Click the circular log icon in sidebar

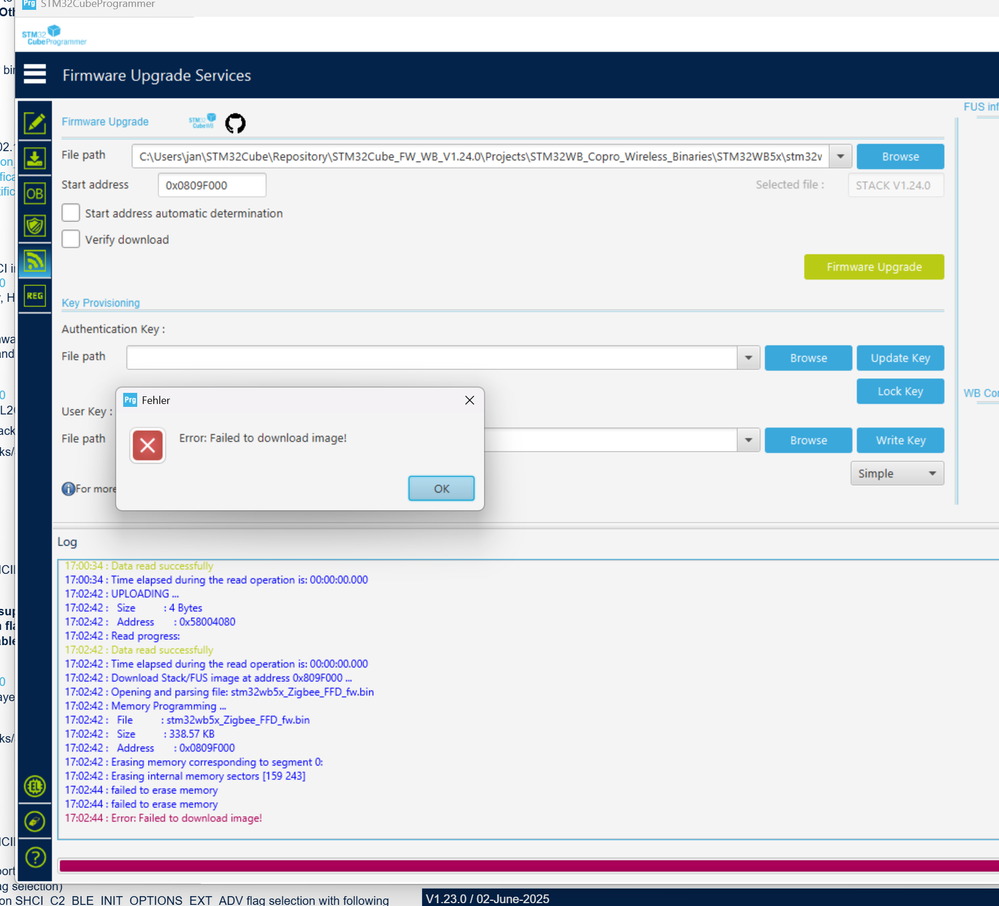coord(34,821)
